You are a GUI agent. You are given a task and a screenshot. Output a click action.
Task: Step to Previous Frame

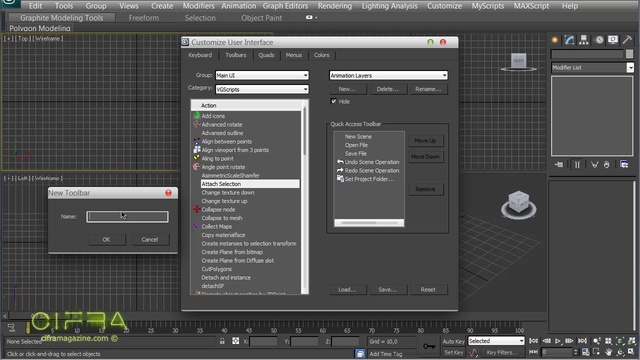547,341
